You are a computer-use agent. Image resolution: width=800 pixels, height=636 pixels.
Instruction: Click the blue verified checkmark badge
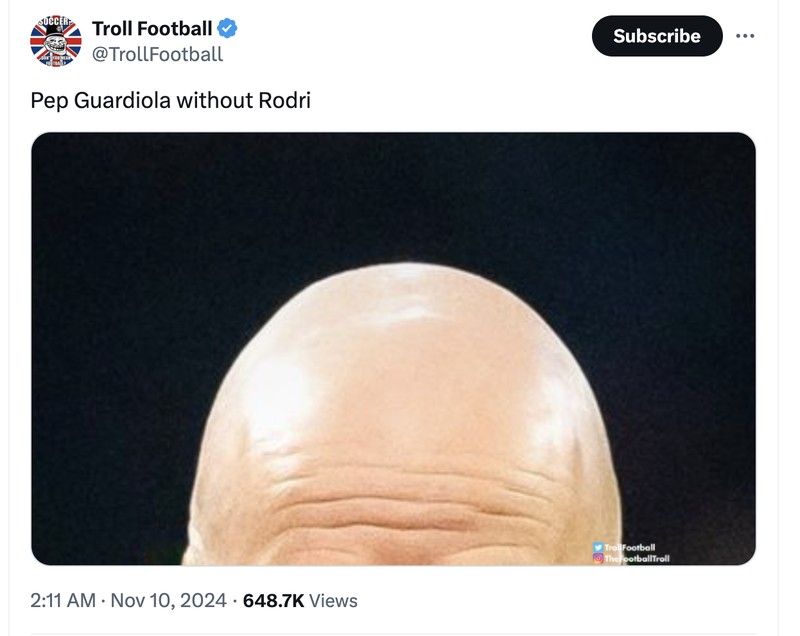227,29
